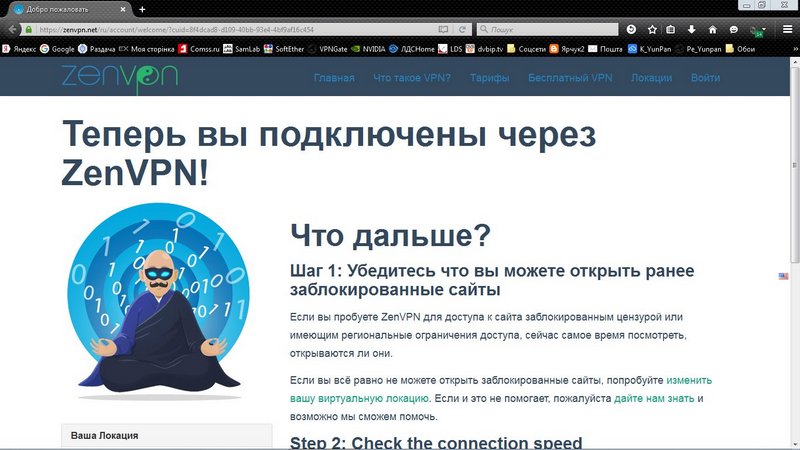Expand the Обои bookmarks folder
This screenshot has height=450, width=800.
click(740, 49)
